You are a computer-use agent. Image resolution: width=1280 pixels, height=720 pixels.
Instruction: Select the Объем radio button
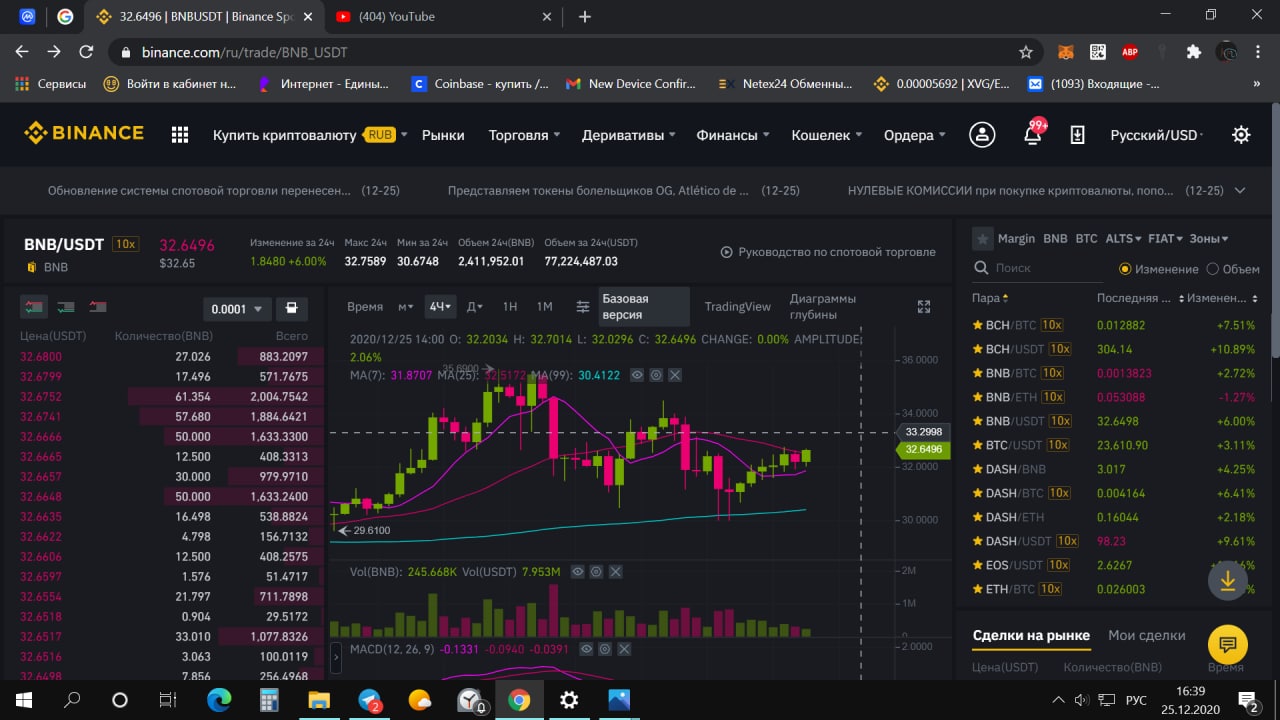click(1213, 269)
